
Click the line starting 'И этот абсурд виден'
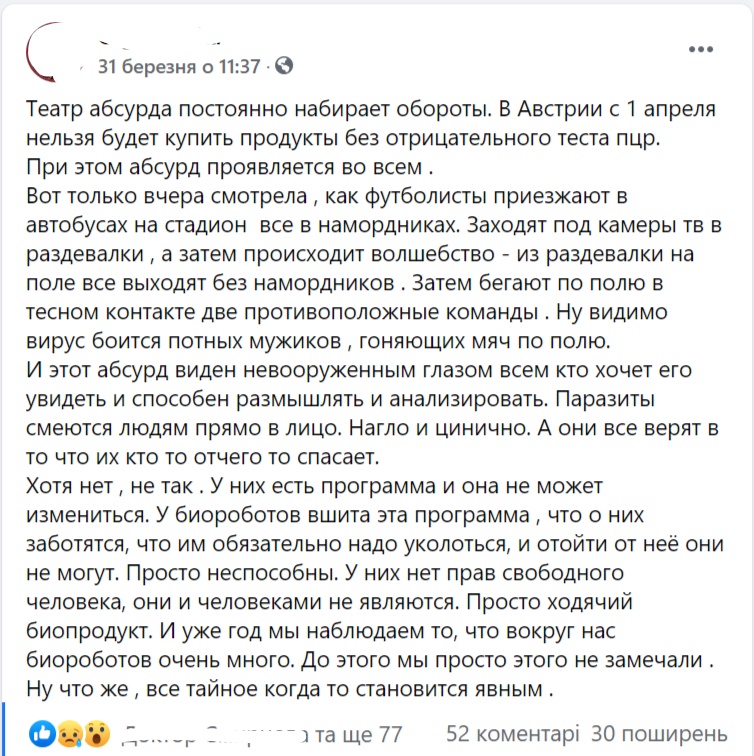[x=359, y=370]
